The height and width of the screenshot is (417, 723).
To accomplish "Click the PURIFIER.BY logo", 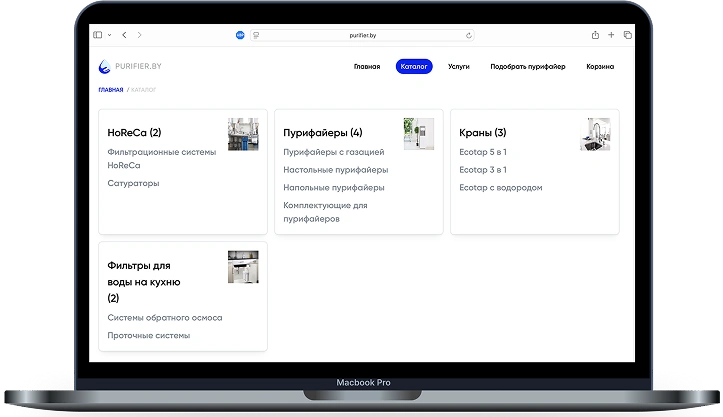I will tap(131, 67).
